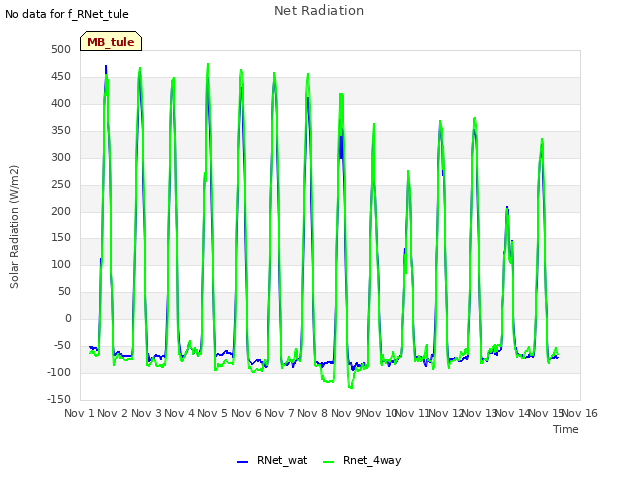Click the 150 y-axis tick label

coord(61,238)
